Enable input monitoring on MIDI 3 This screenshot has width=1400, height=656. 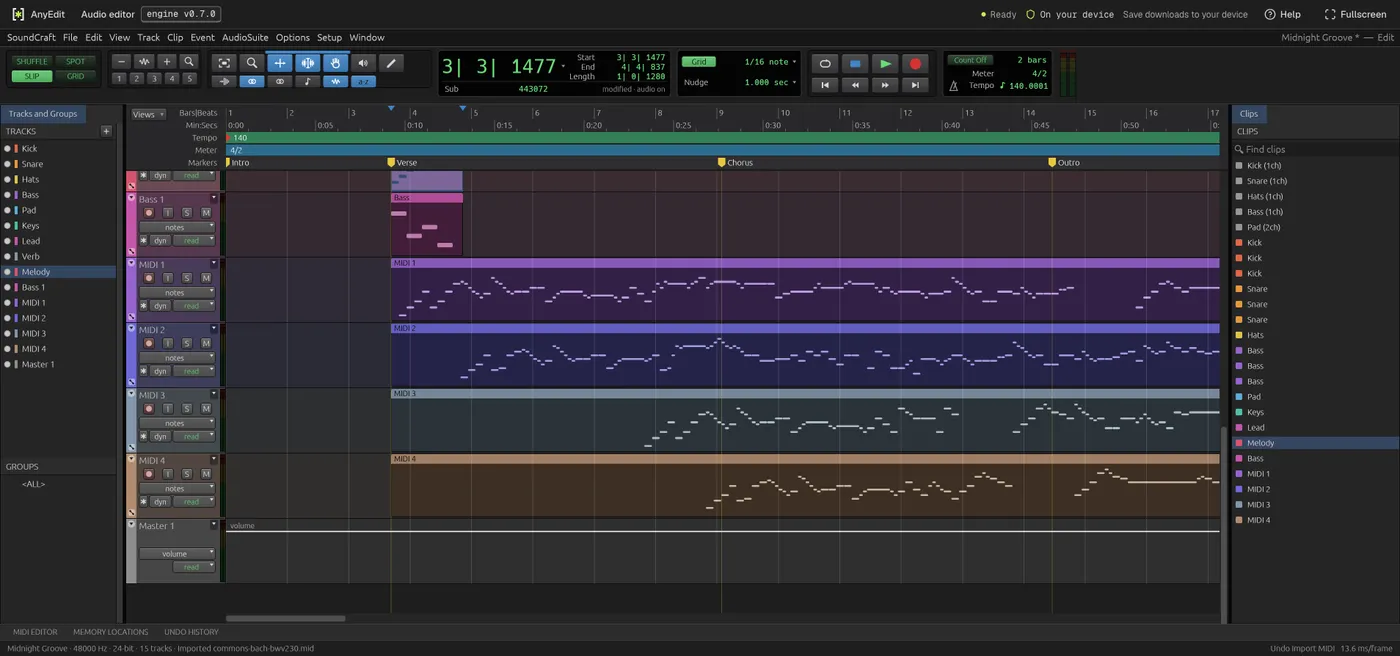click(x=168, y=408)
